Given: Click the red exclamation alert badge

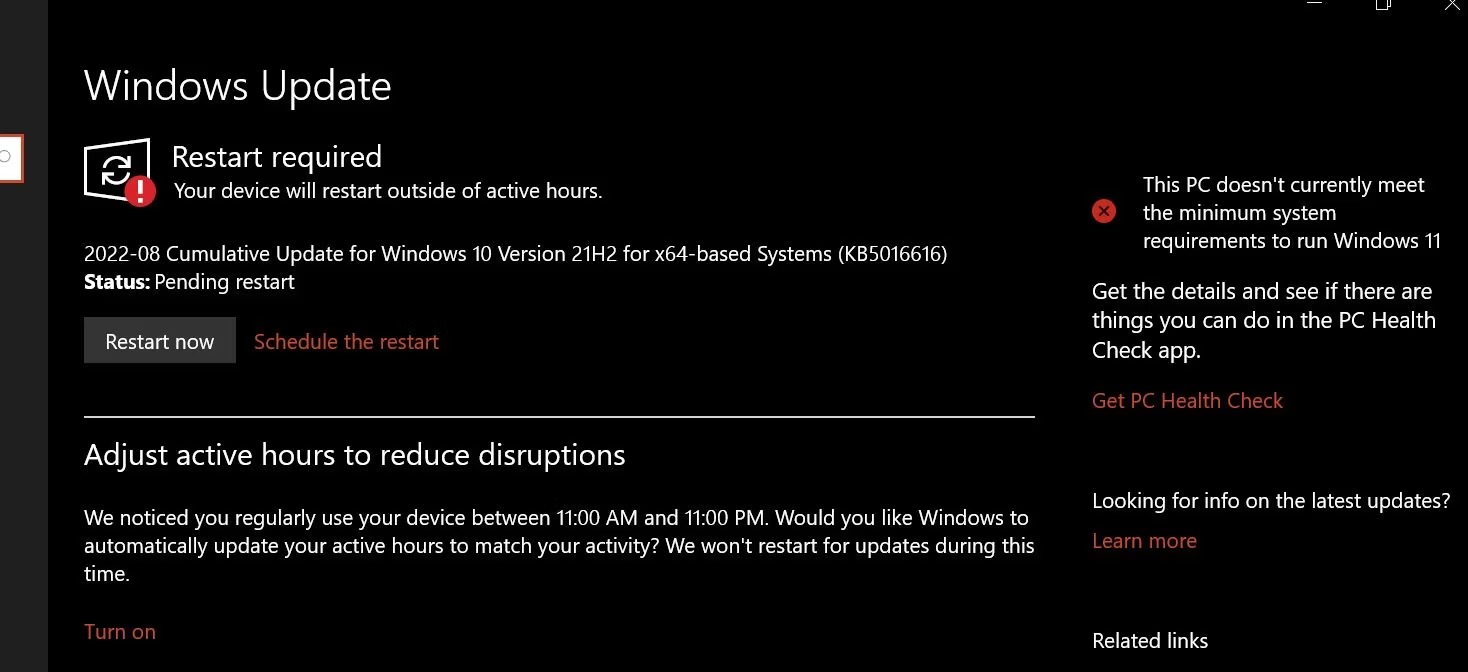Looking at the screenshot, I should 140,191.
